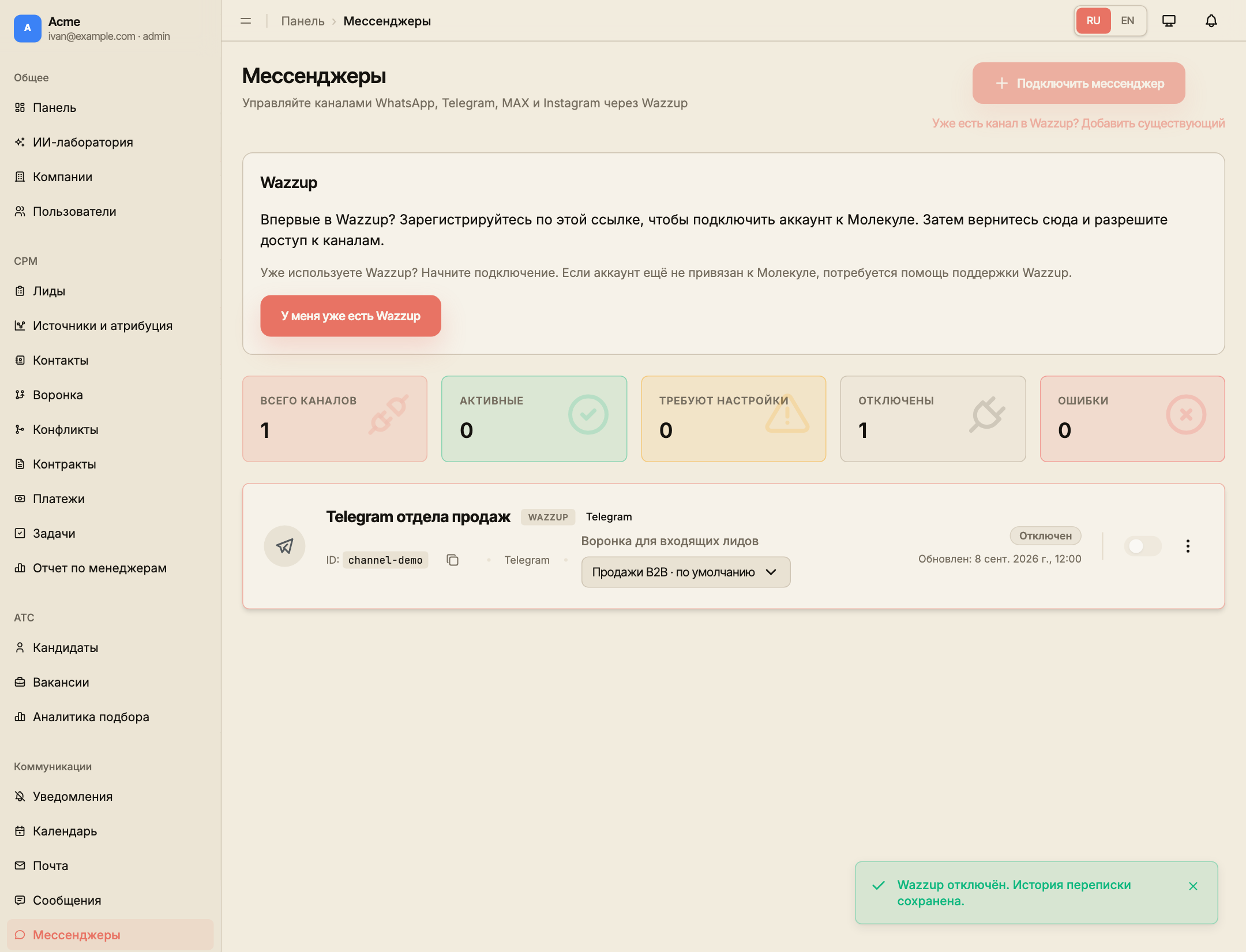Click the Acme account avatar
Image resolution: width=1246 pixels, height=952 pixels.
tap(27, 28)
